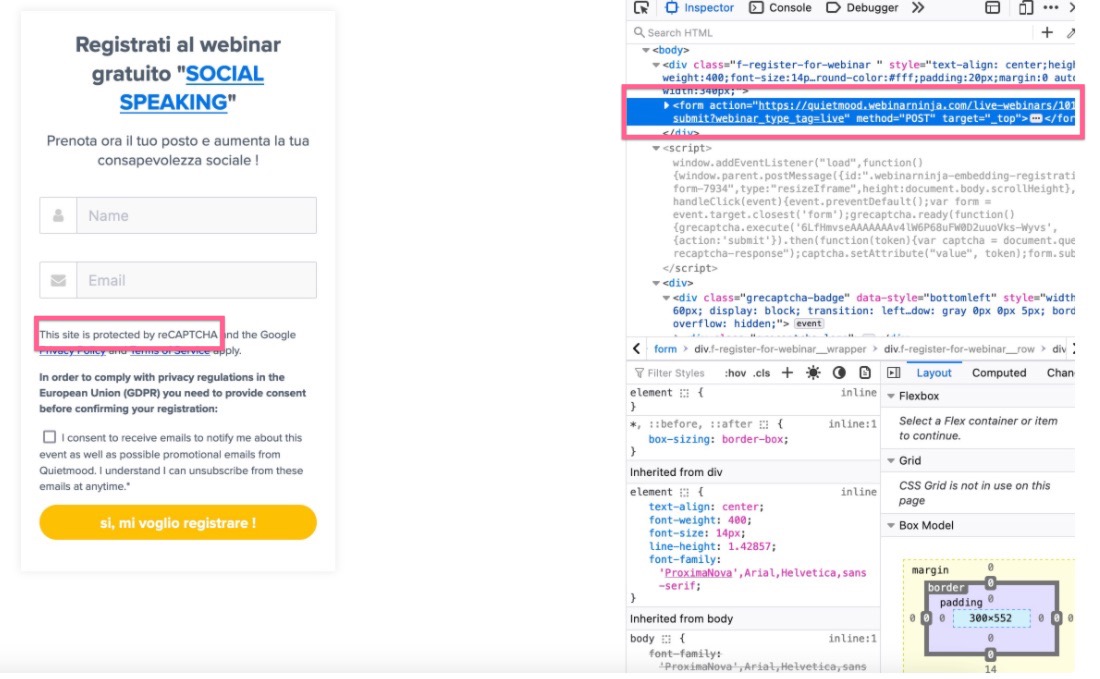This screenshot has width=1100, height=679.
Task: Click the envelope icon beside Email field
Action: [58, 281]
